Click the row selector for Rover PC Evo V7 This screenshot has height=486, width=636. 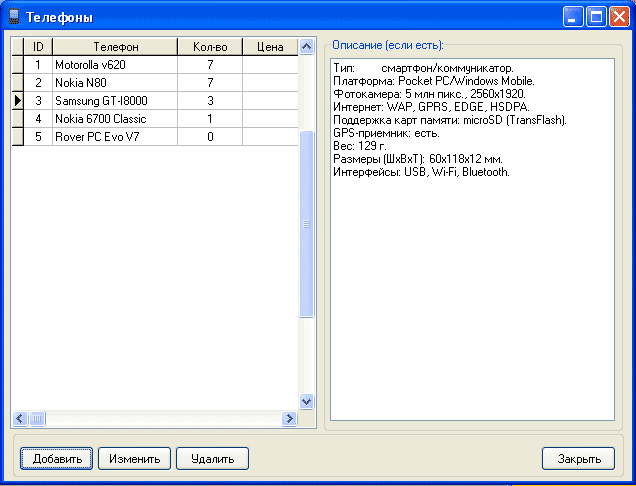coord(17,137)
